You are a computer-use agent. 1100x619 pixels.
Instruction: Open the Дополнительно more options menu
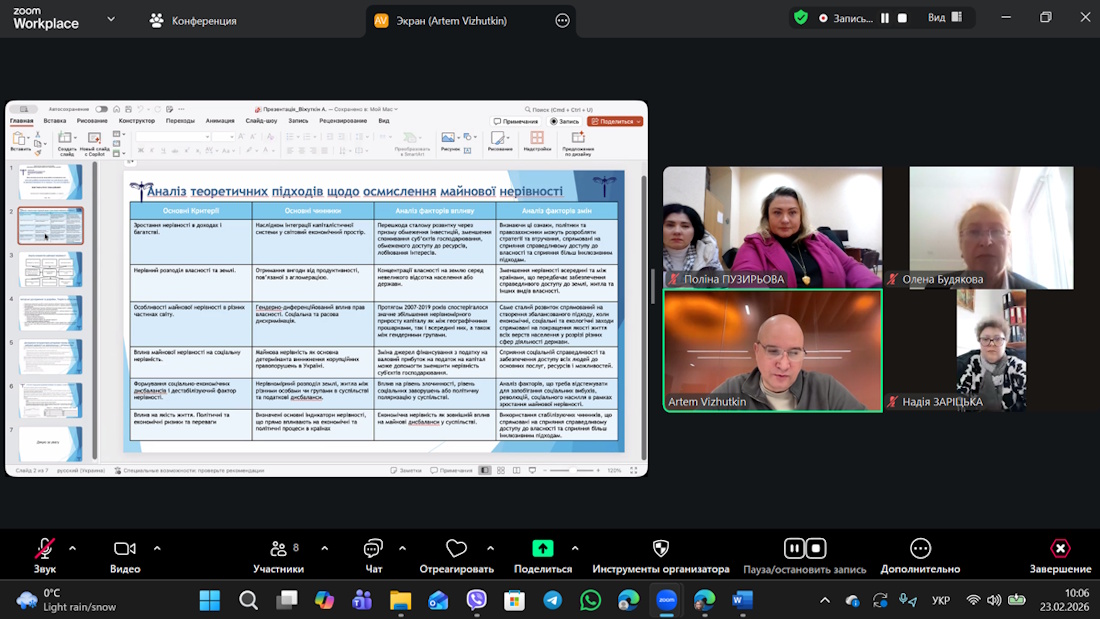click(x=920, y=549)
